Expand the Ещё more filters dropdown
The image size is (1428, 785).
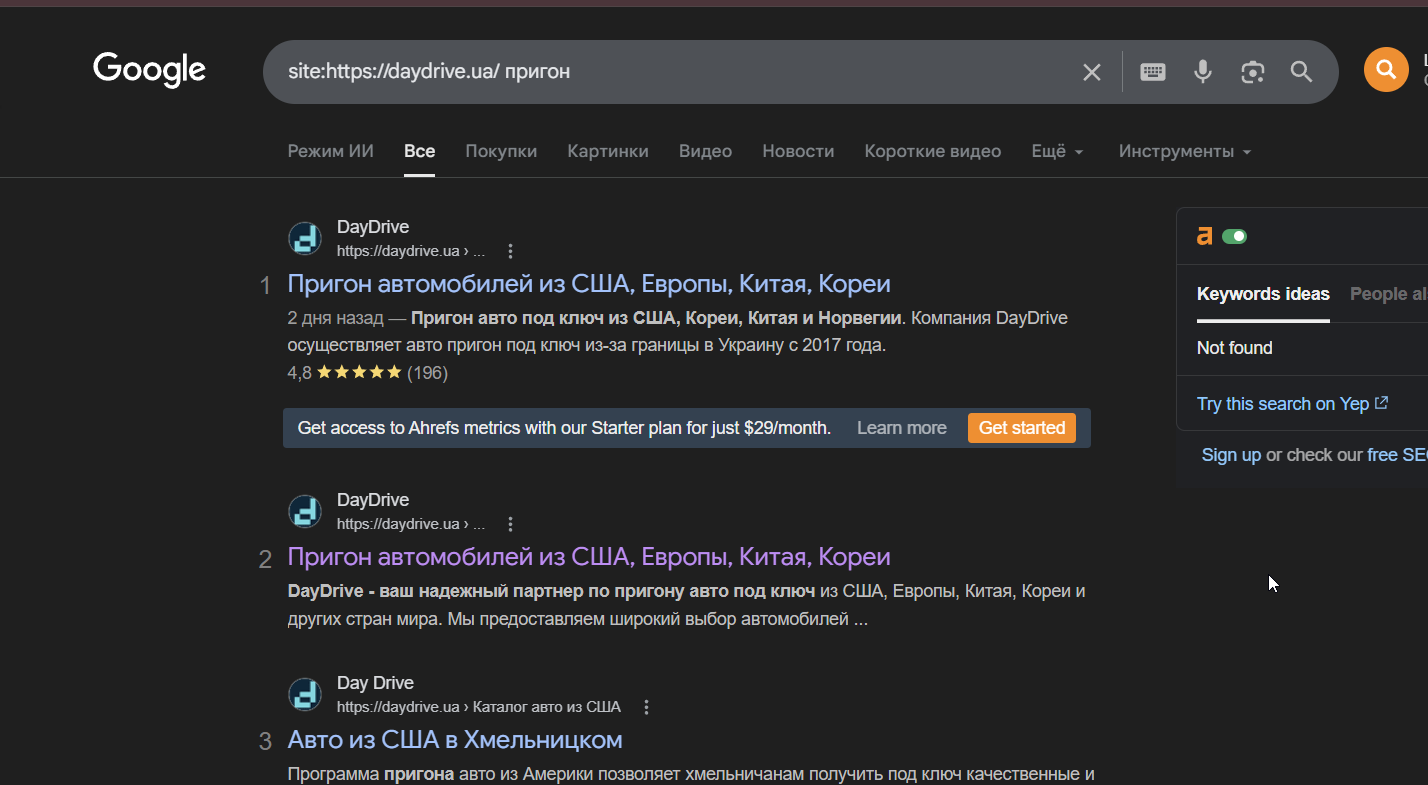pyautogui.click(x=1057, y=152)
